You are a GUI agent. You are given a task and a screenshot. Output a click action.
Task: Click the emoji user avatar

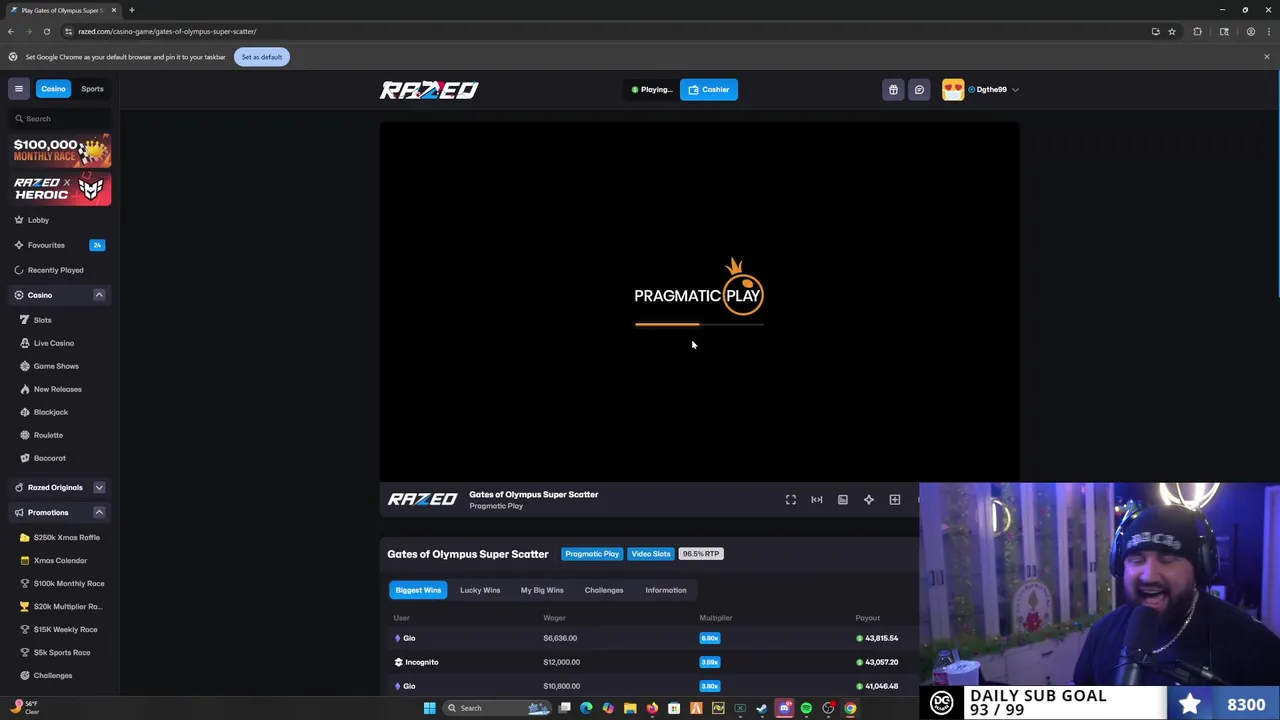coord(953,90)
